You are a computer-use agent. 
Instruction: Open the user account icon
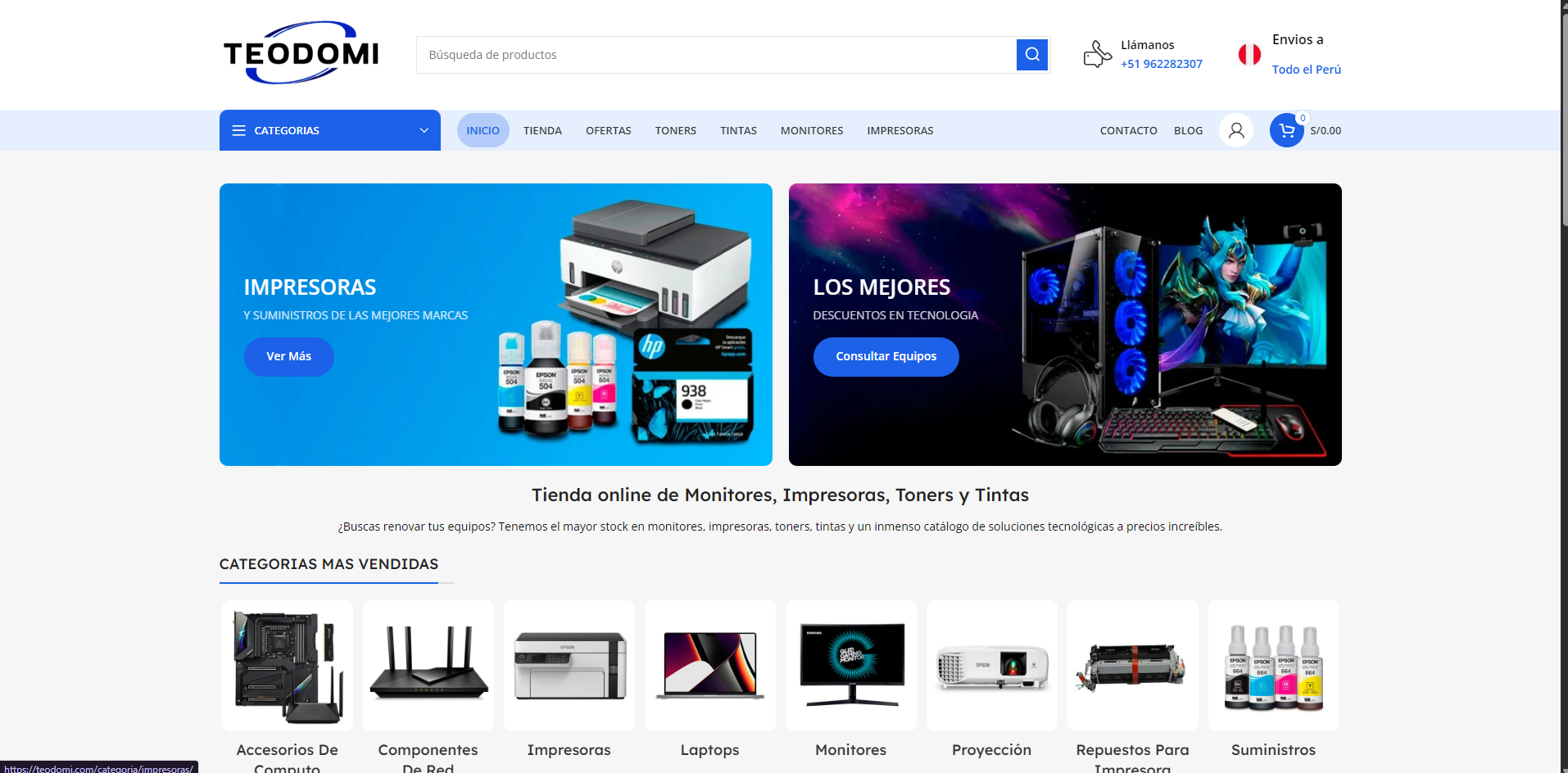[1236, 130]
